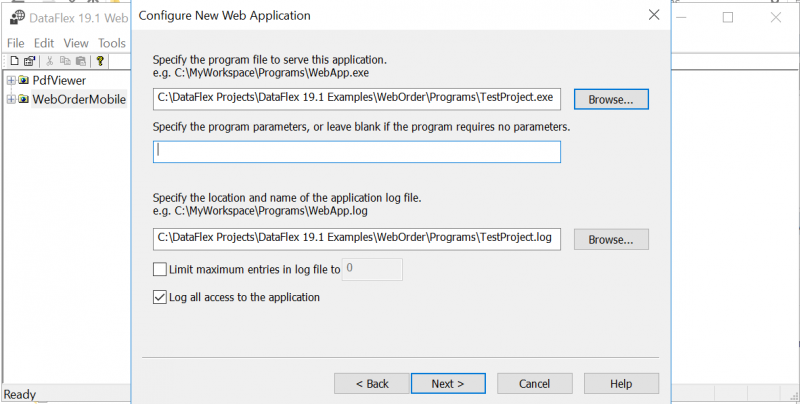Click the New toolbar icon
The width and height of the screenshot is (800, 404).
[14, 61]
